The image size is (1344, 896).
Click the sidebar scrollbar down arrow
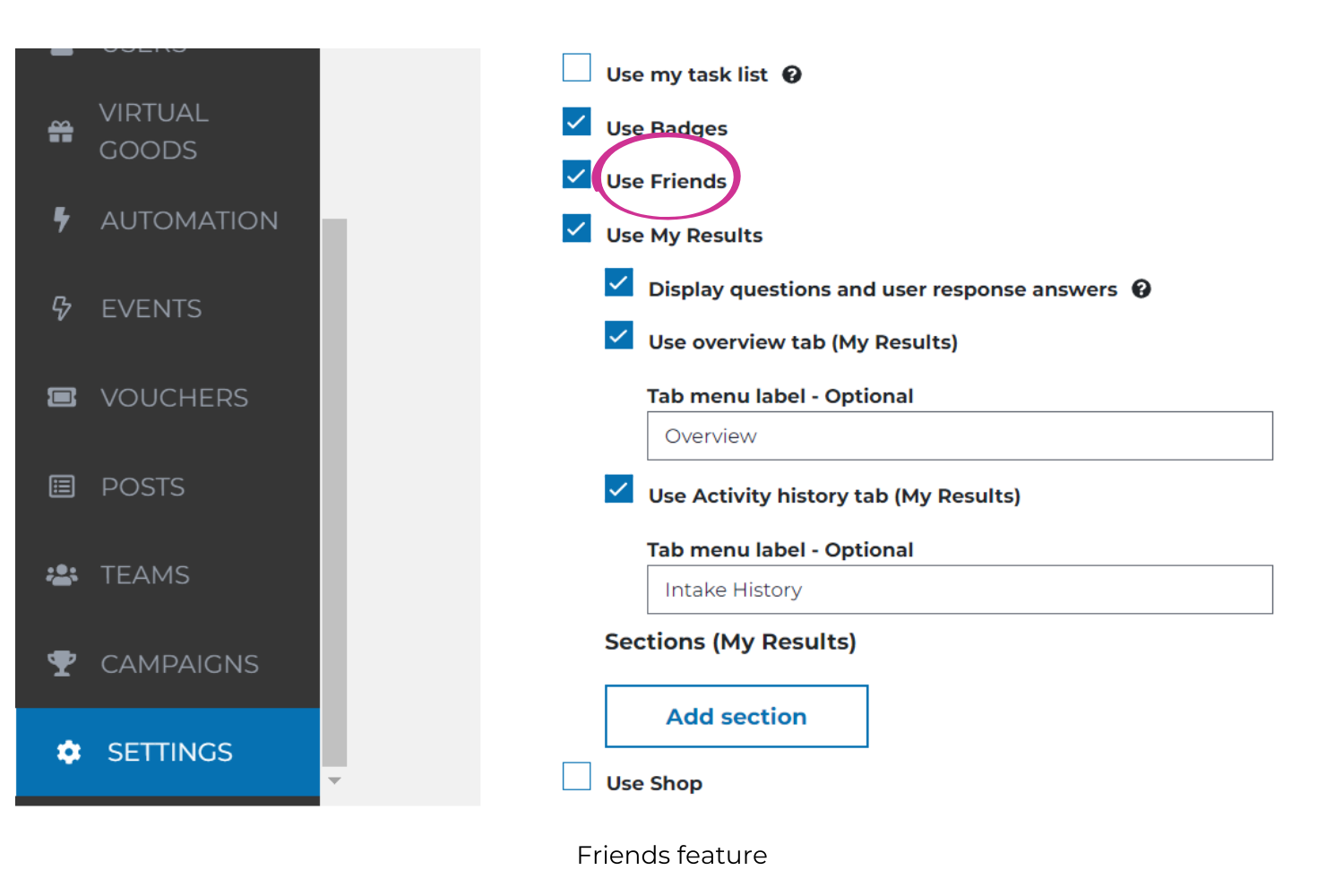click(x=334, y=781)
